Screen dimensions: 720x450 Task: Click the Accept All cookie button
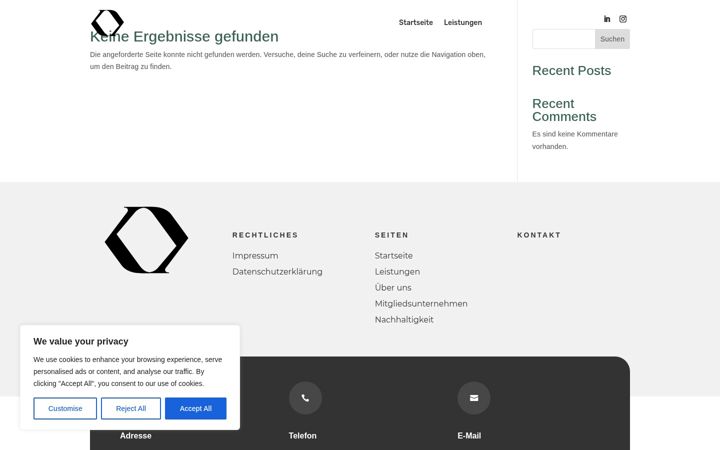[x=196, y=409]
